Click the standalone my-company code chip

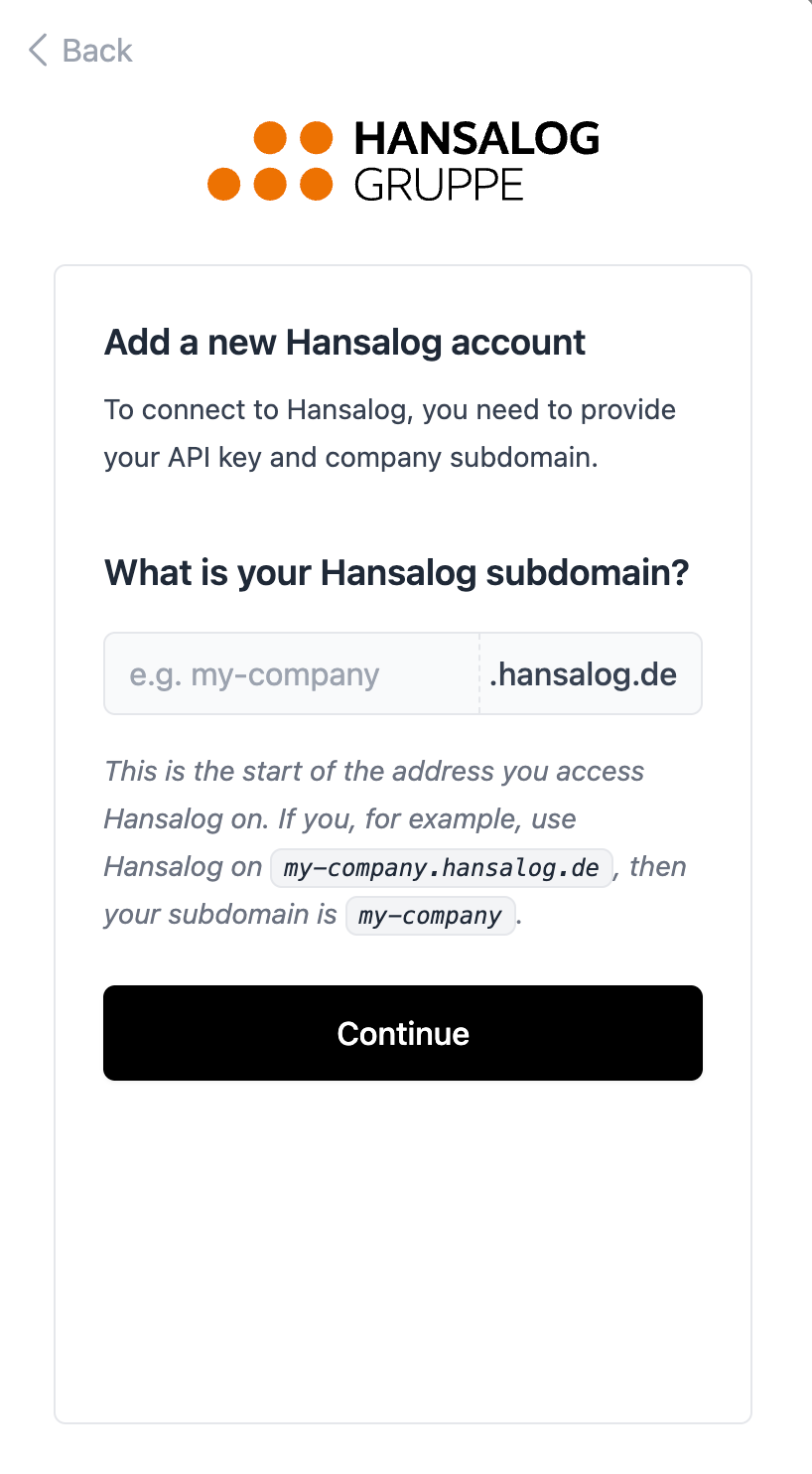point(431,915)
